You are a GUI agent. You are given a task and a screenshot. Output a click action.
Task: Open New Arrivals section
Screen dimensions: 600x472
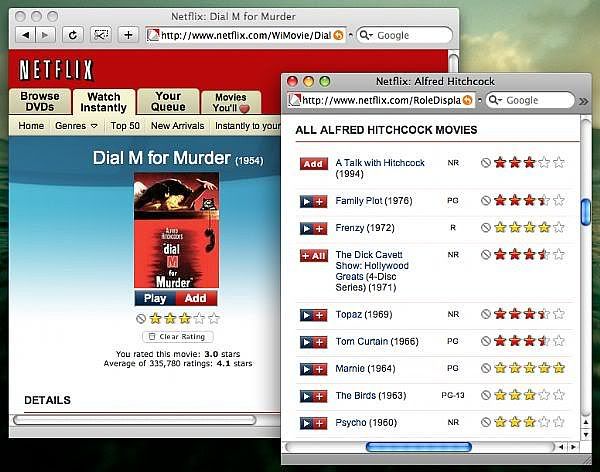(178, 126)
